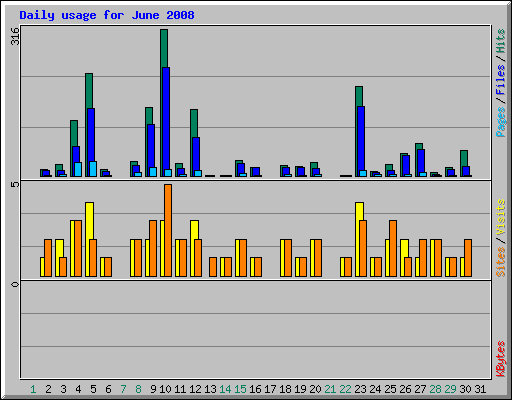Select day label "13" on the bottom axis

[210, 389]
